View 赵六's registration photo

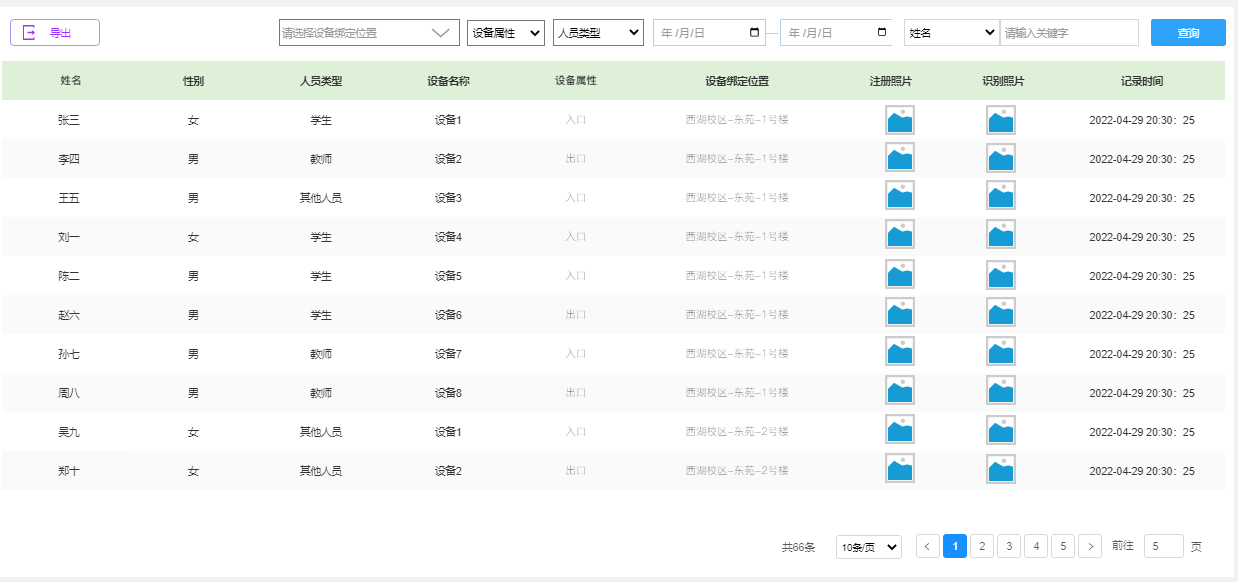point(900,313)
